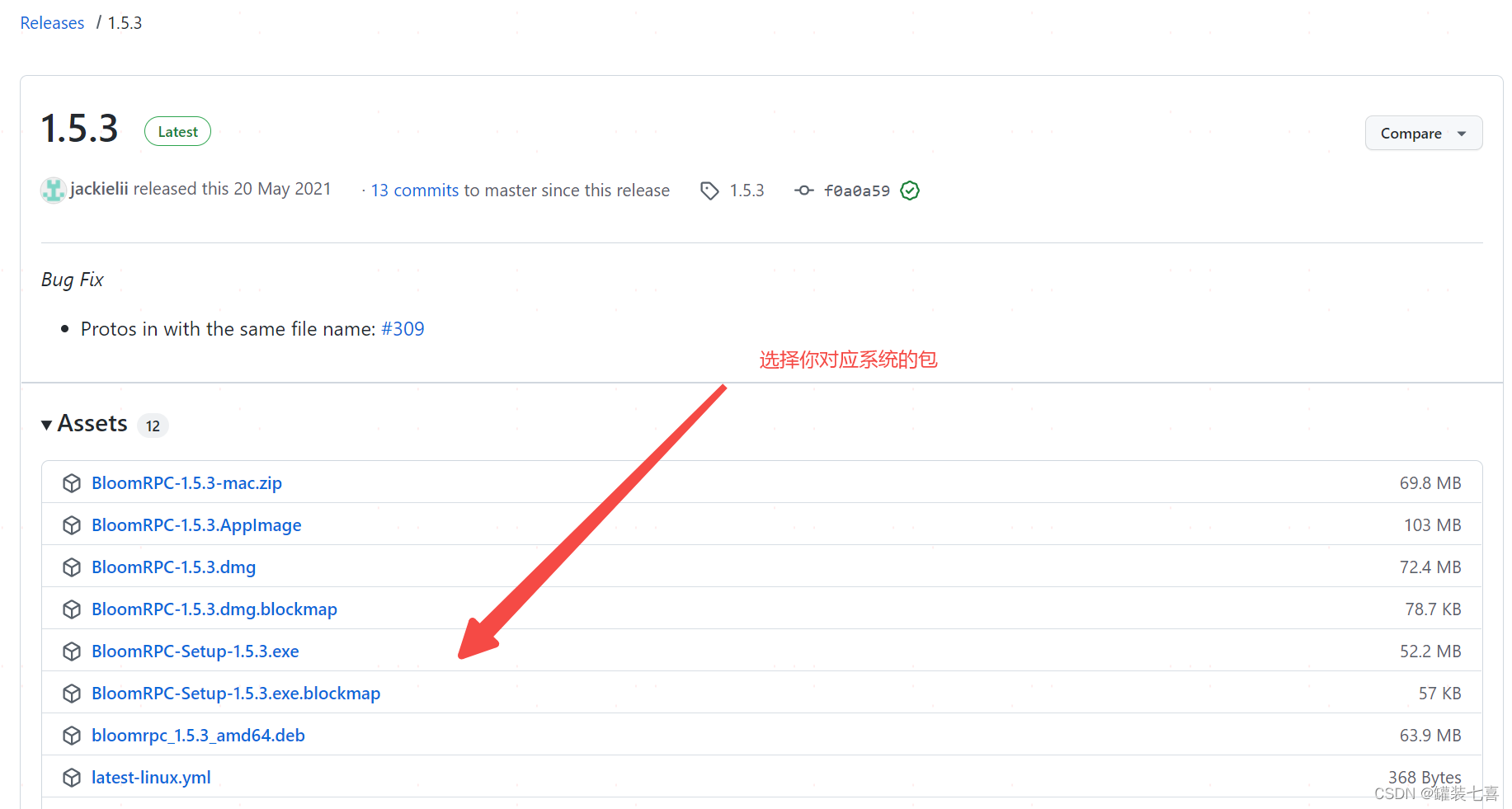Open commit f0a0a59
The width and height of the screenshot is (1512, 809).
point(857,190)
